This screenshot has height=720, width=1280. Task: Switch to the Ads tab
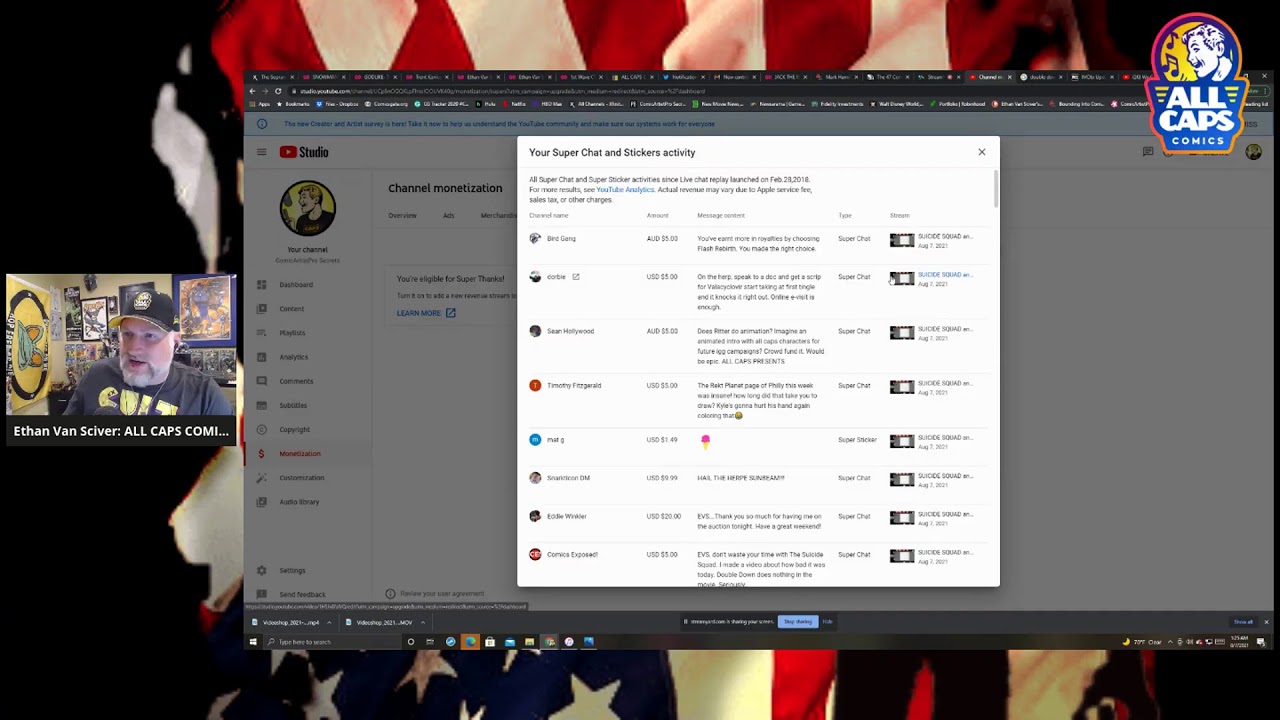pos(448,216)
